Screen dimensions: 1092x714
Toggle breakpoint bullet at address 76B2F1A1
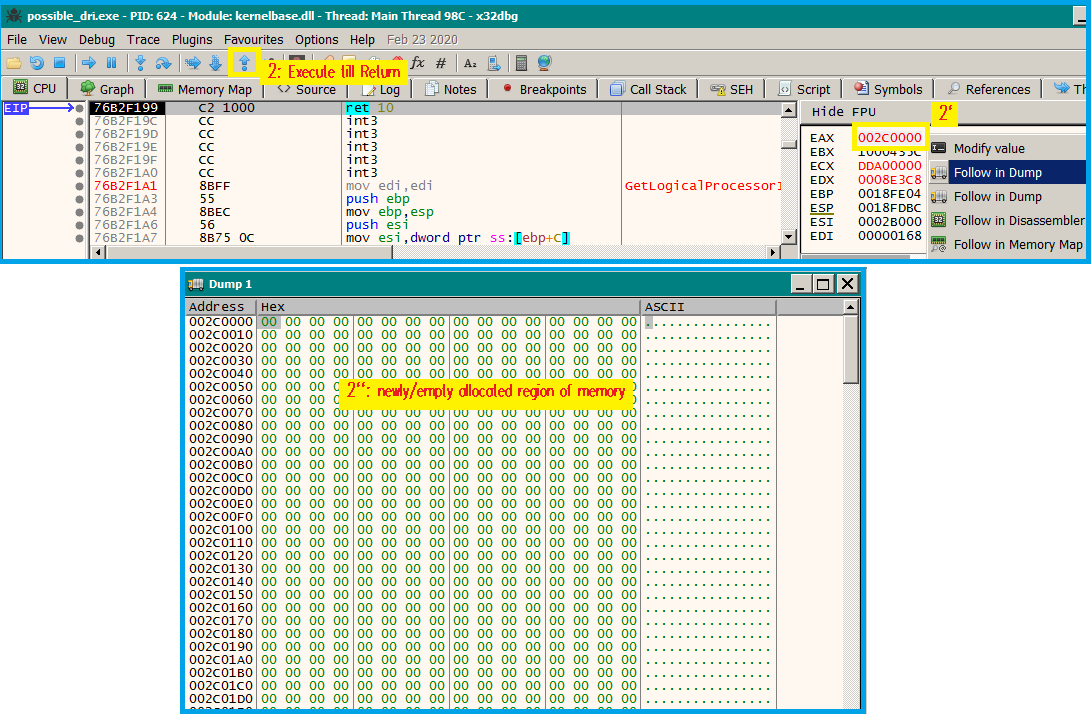(80, 186)
